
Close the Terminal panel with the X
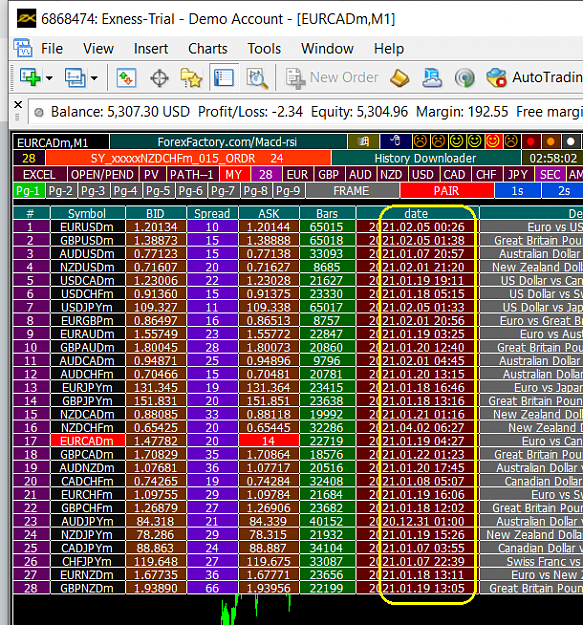[x=18, y=104]
